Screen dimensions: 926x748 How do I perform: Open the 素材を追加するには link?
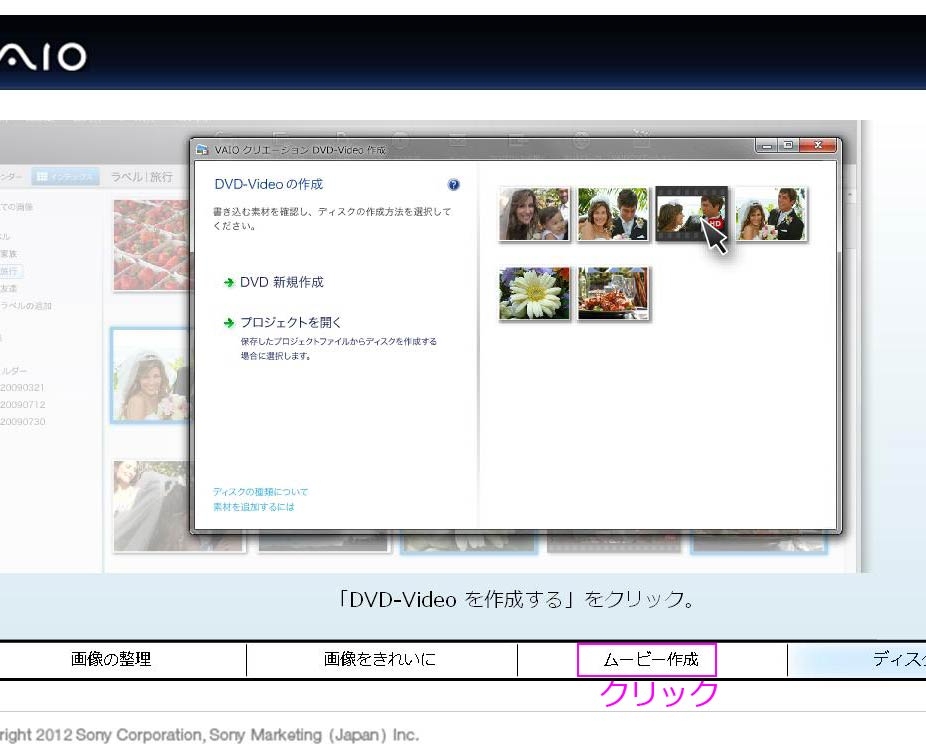click(253, 507)
